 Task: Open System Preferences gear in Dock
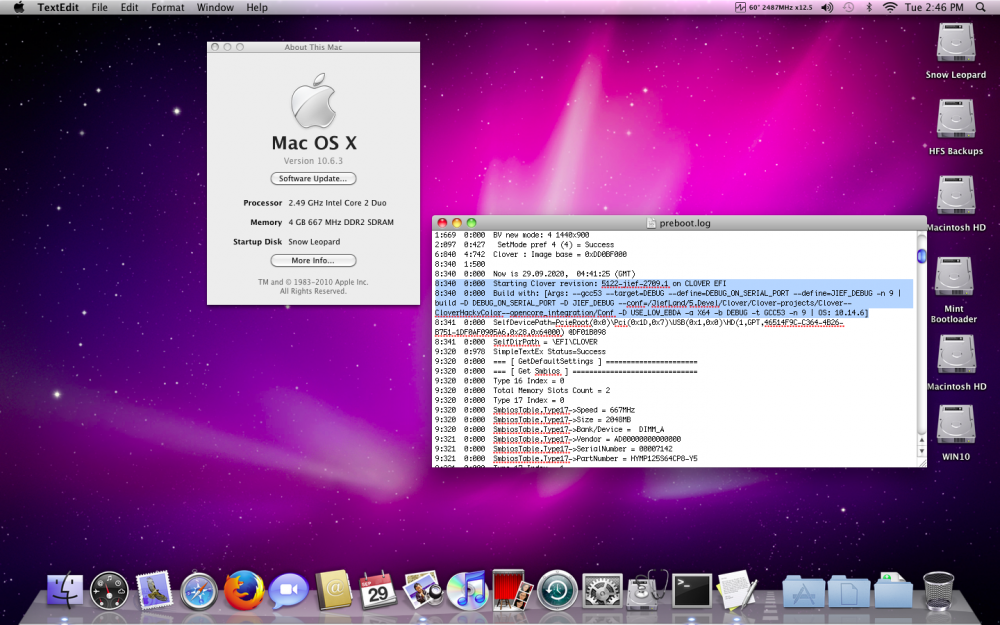(602, 591)
